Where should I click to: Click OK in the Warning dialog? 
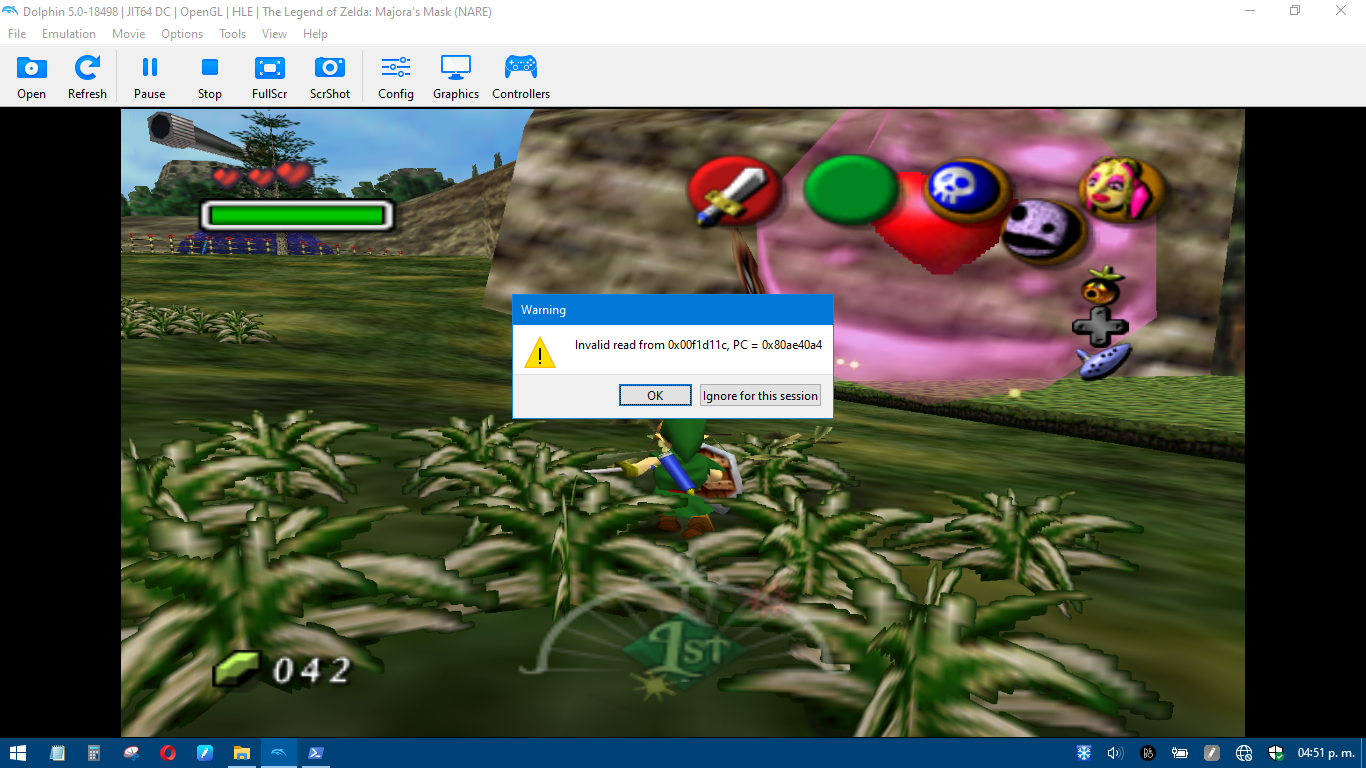[655, 396]
